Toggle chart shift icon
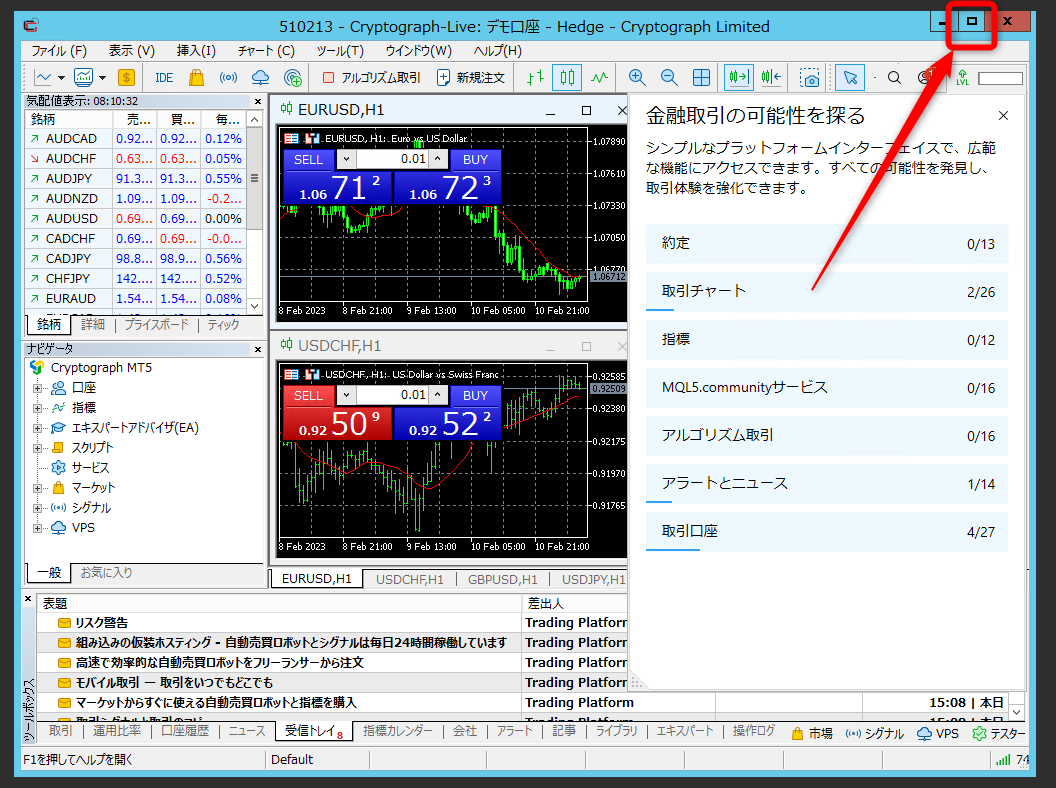1056x788 pixels. [771, 77]
